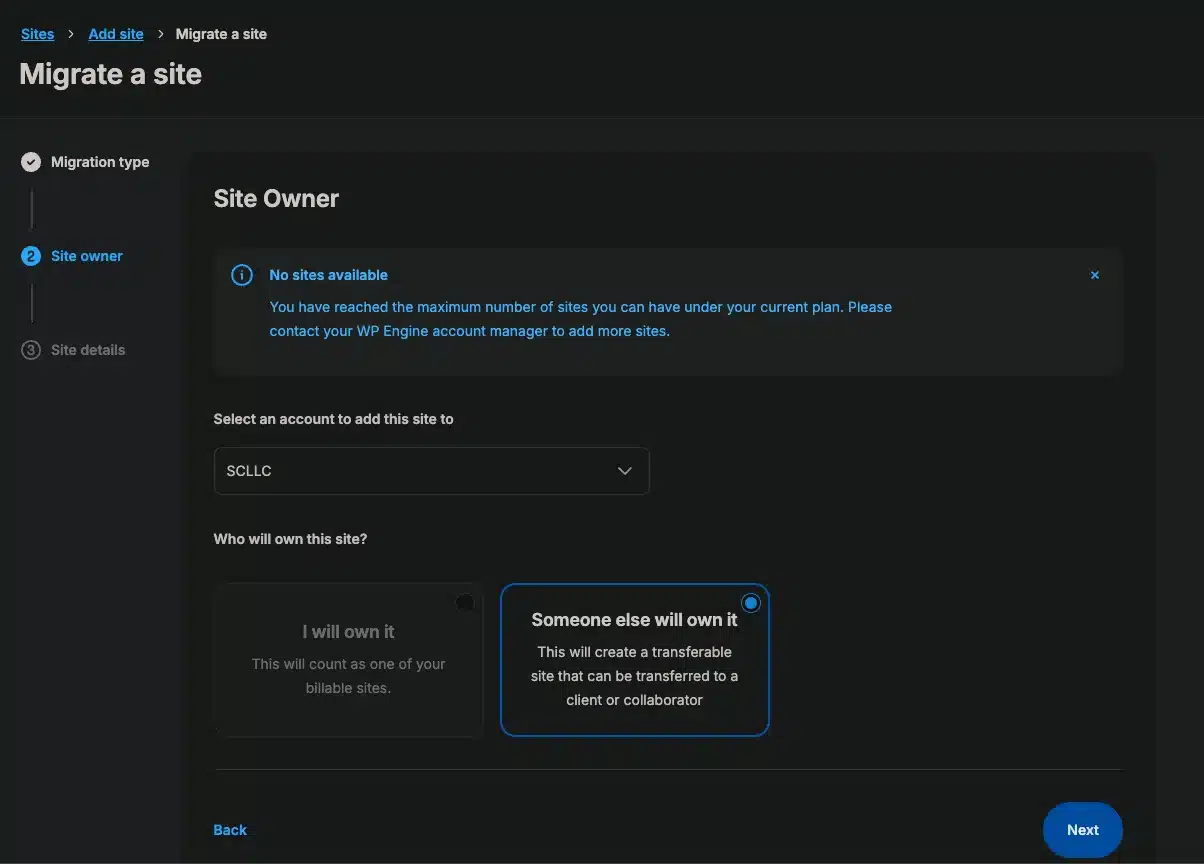The width and height of the screenshot is (1204, 864).
Task: Select the Site details step label
Action: (x=88, y=350)
